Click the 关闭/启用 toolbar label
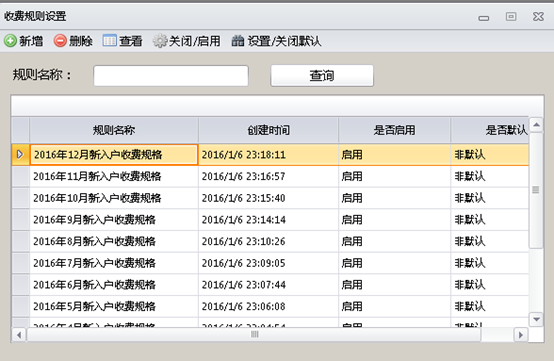 tap(194, 41)
